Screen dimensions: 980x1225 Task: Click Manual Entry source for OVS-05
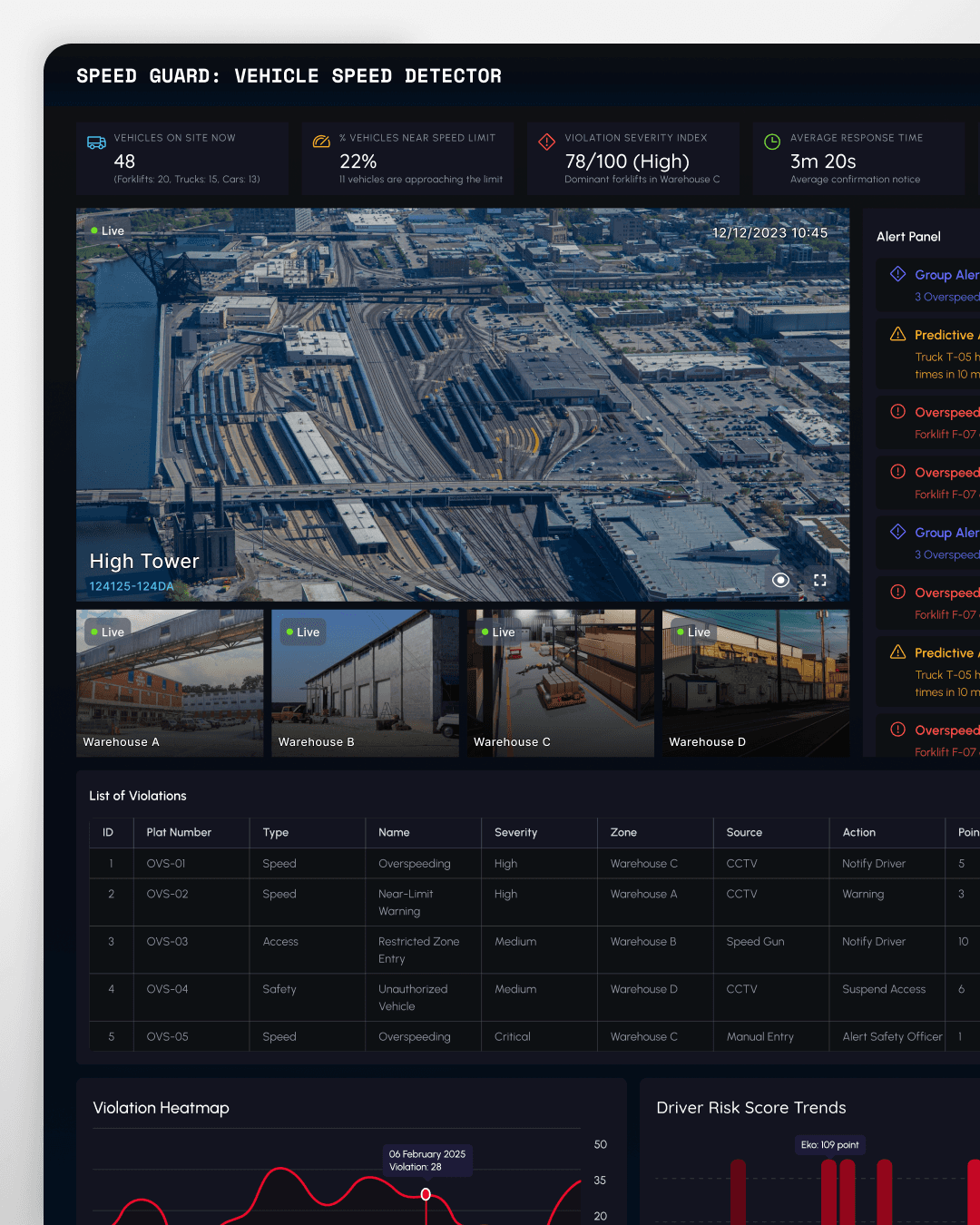coord(759,1036)
